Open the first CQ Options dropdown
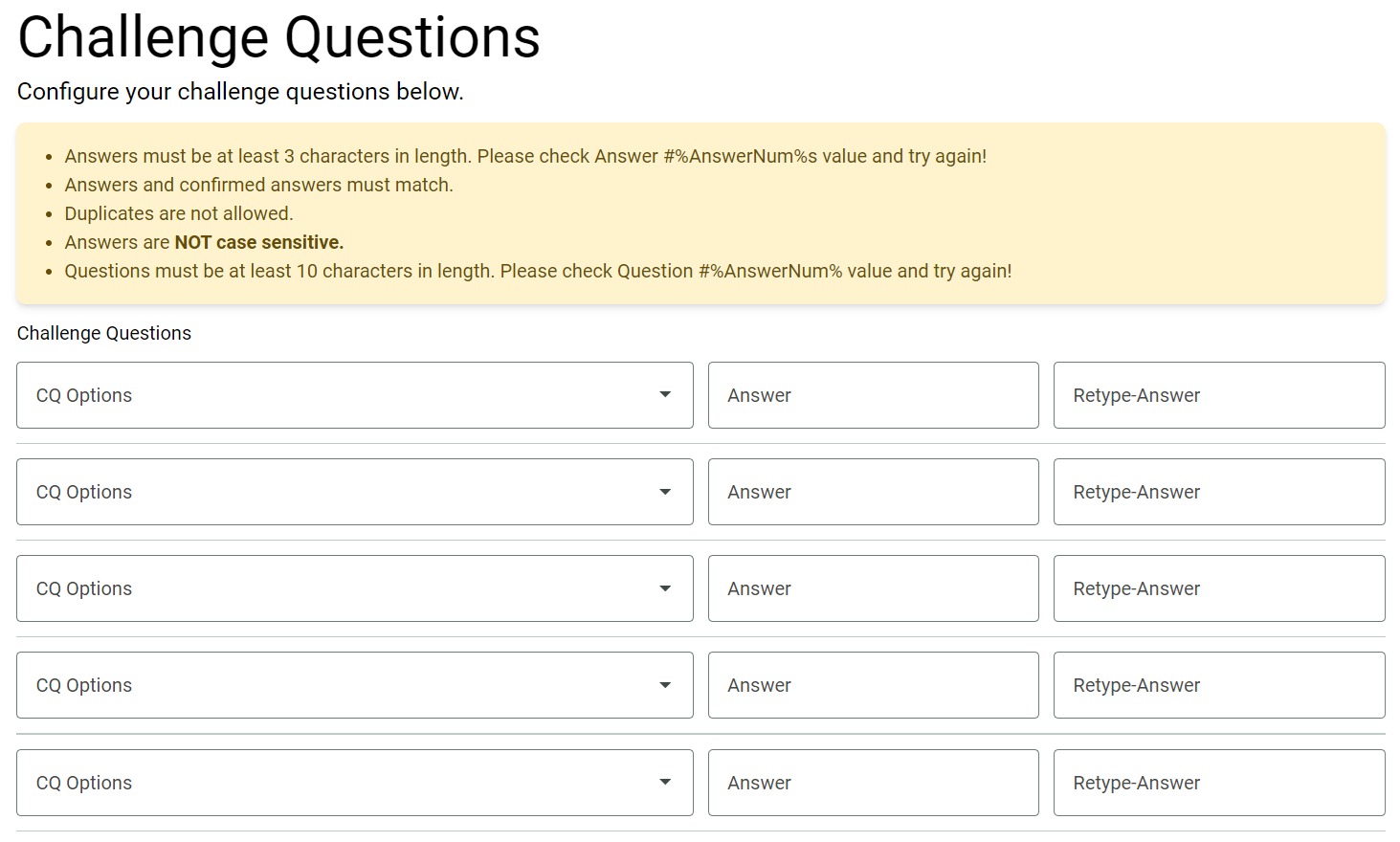Viewport: 1400px width, 842px height. 335,395
